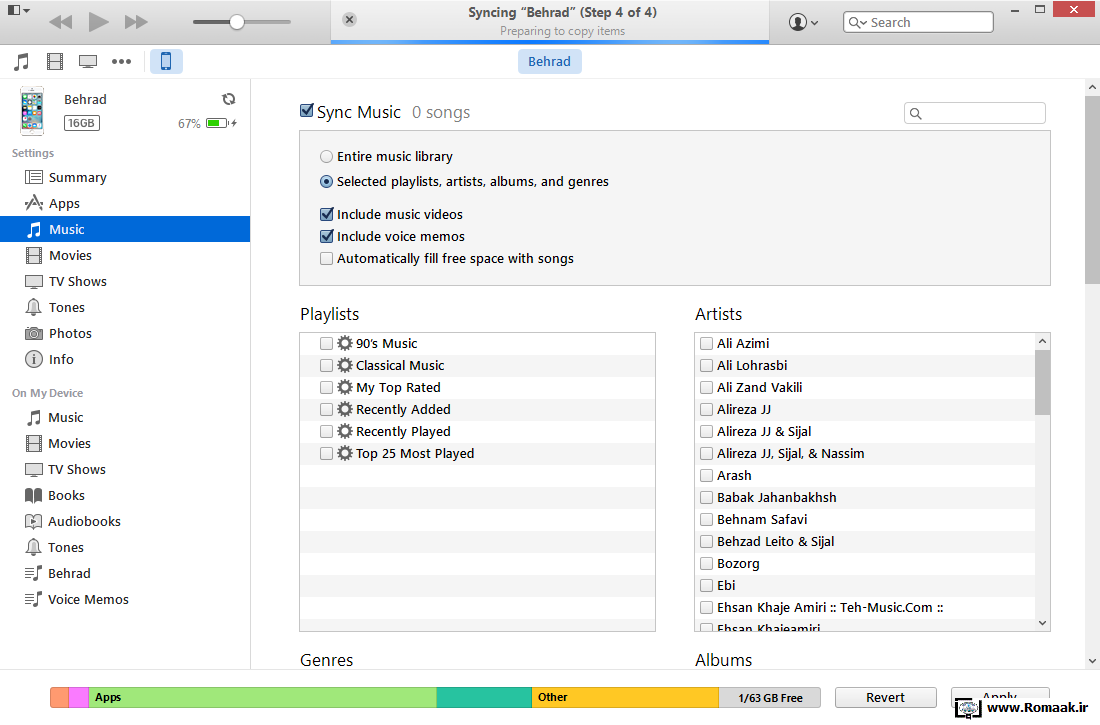Toggle the Sync Music checkbox
Screen dimensions: 1100x725
click(307, 111)
